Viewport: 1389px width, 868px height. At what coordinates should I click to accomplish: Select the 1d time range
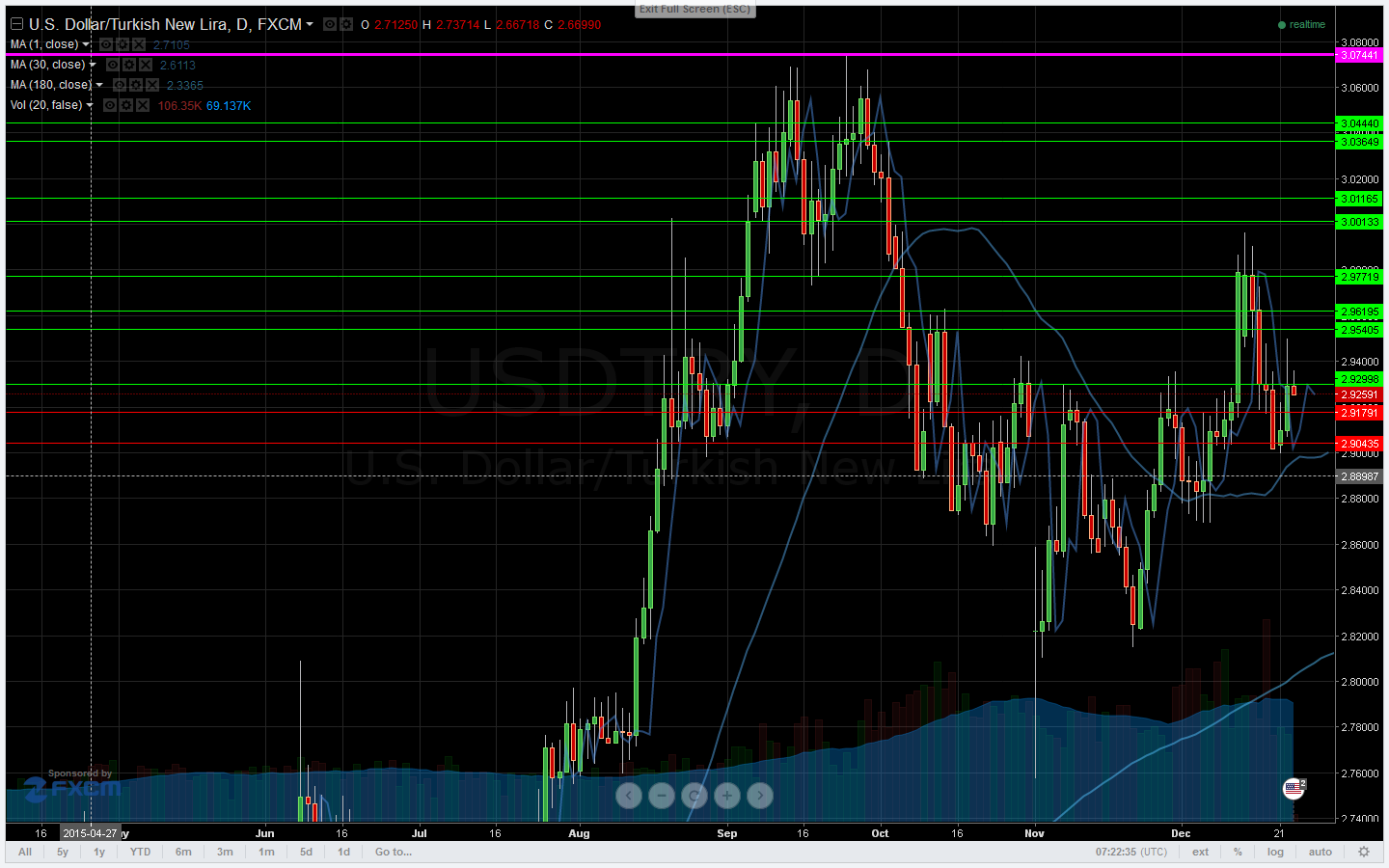pyautogui.click(x=343, y=852)
